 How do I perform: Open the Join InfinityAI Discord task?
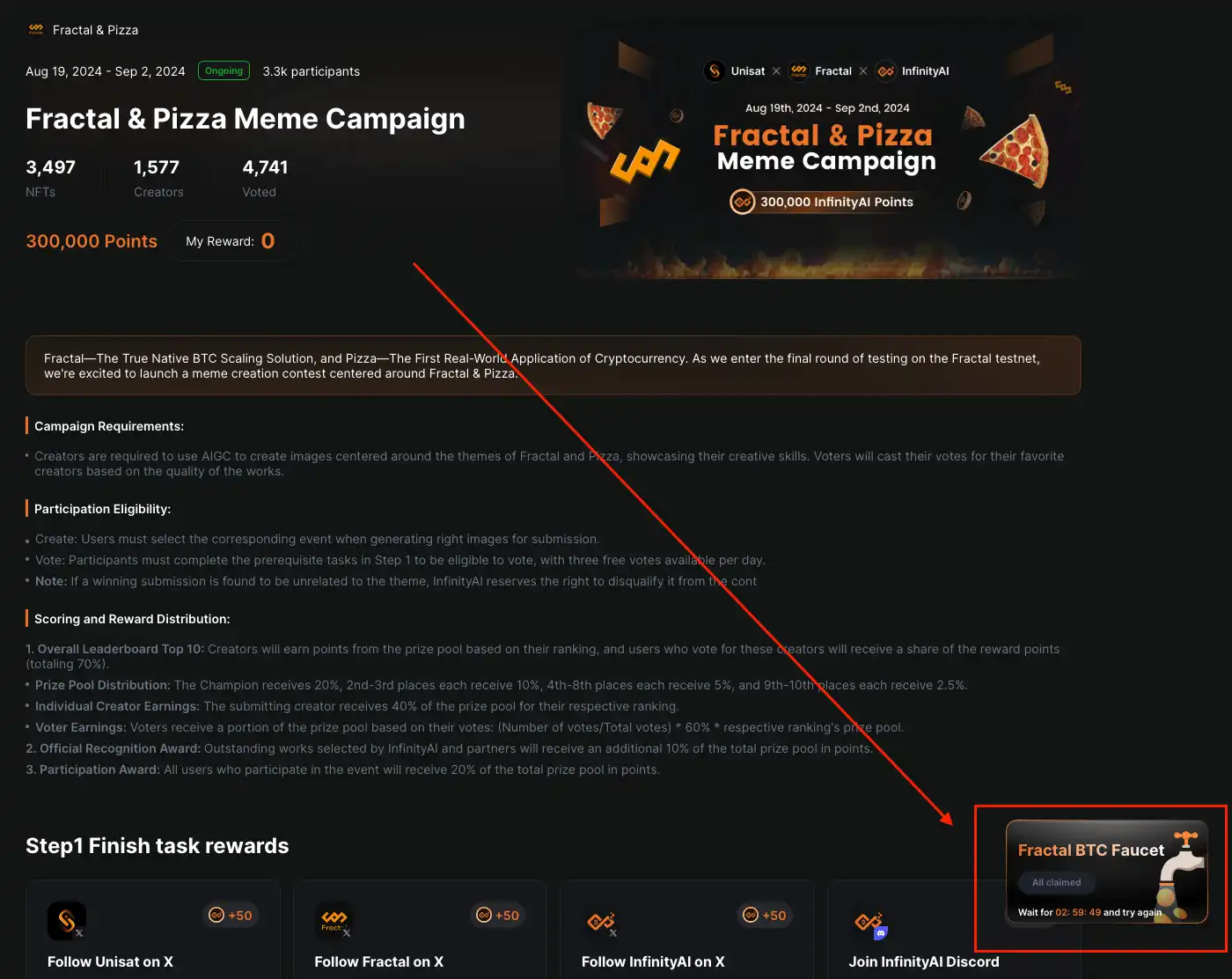click(x=924, y=961)
